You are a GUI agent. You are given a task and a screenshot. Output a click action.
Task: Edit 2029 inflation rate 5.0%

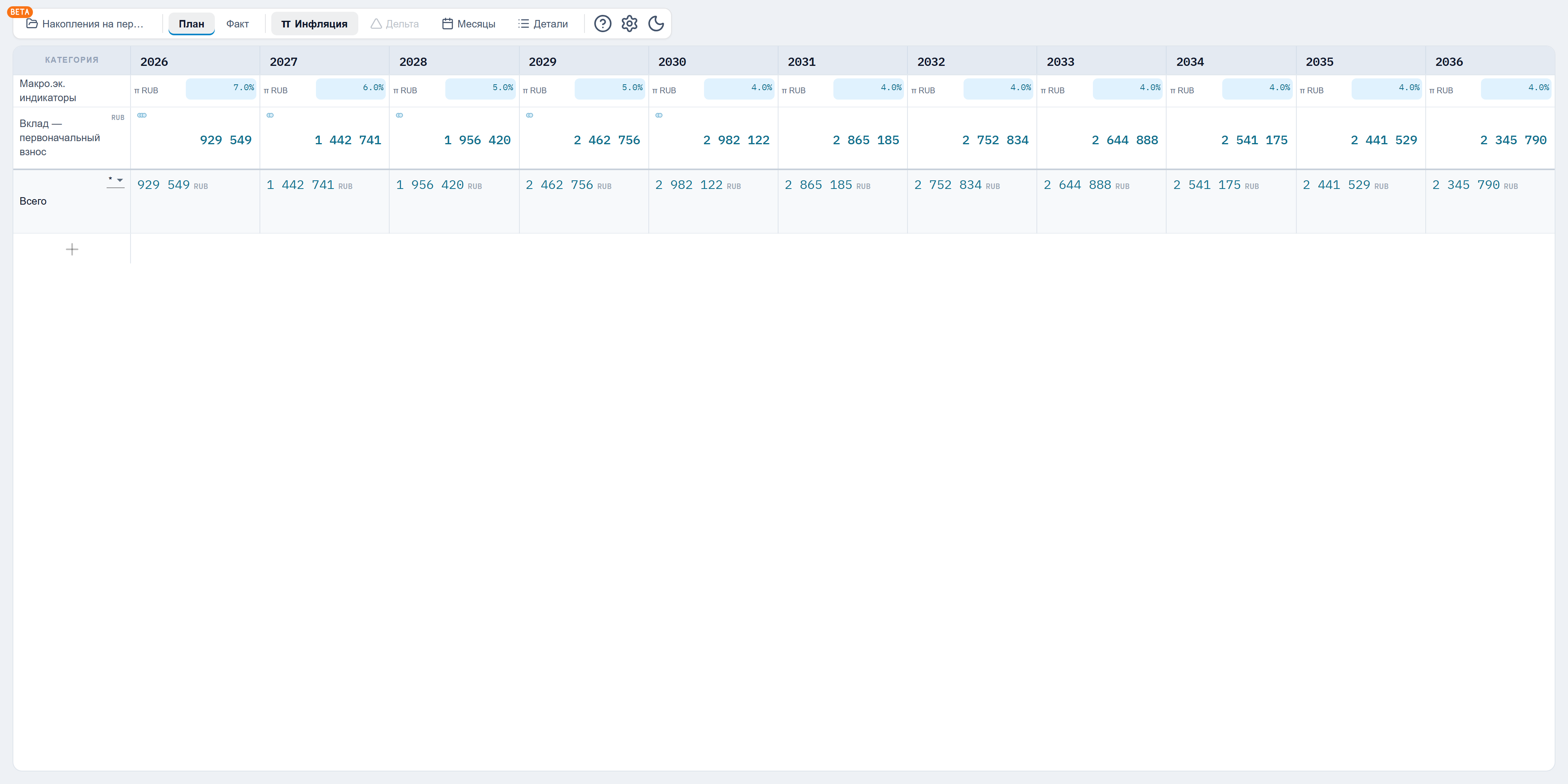tap(610, 88)
